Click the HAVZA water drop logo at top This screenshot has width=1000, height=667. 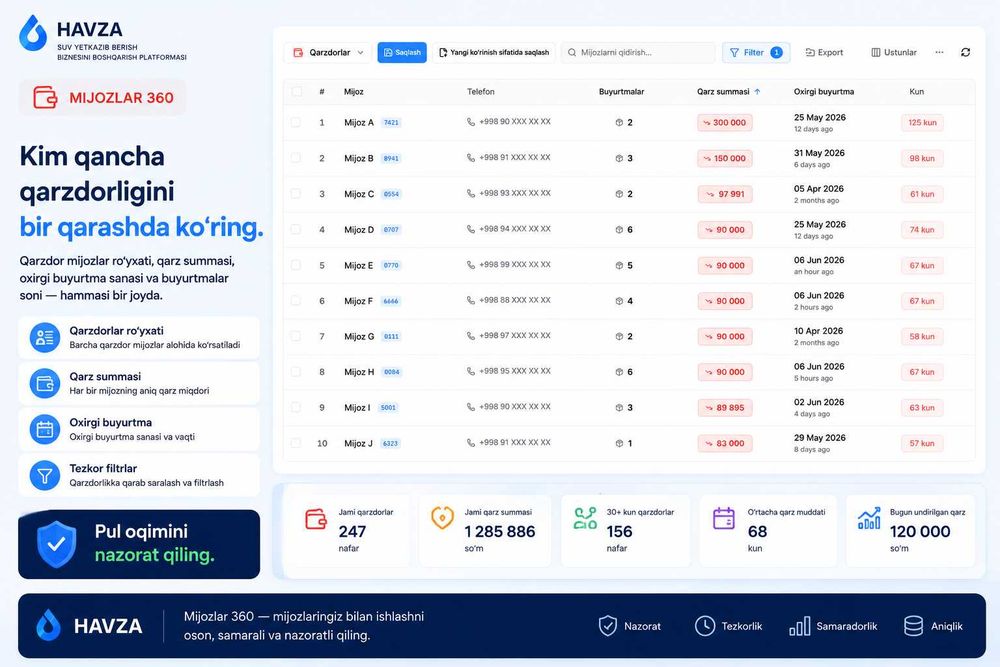click(x=33, y=33)
